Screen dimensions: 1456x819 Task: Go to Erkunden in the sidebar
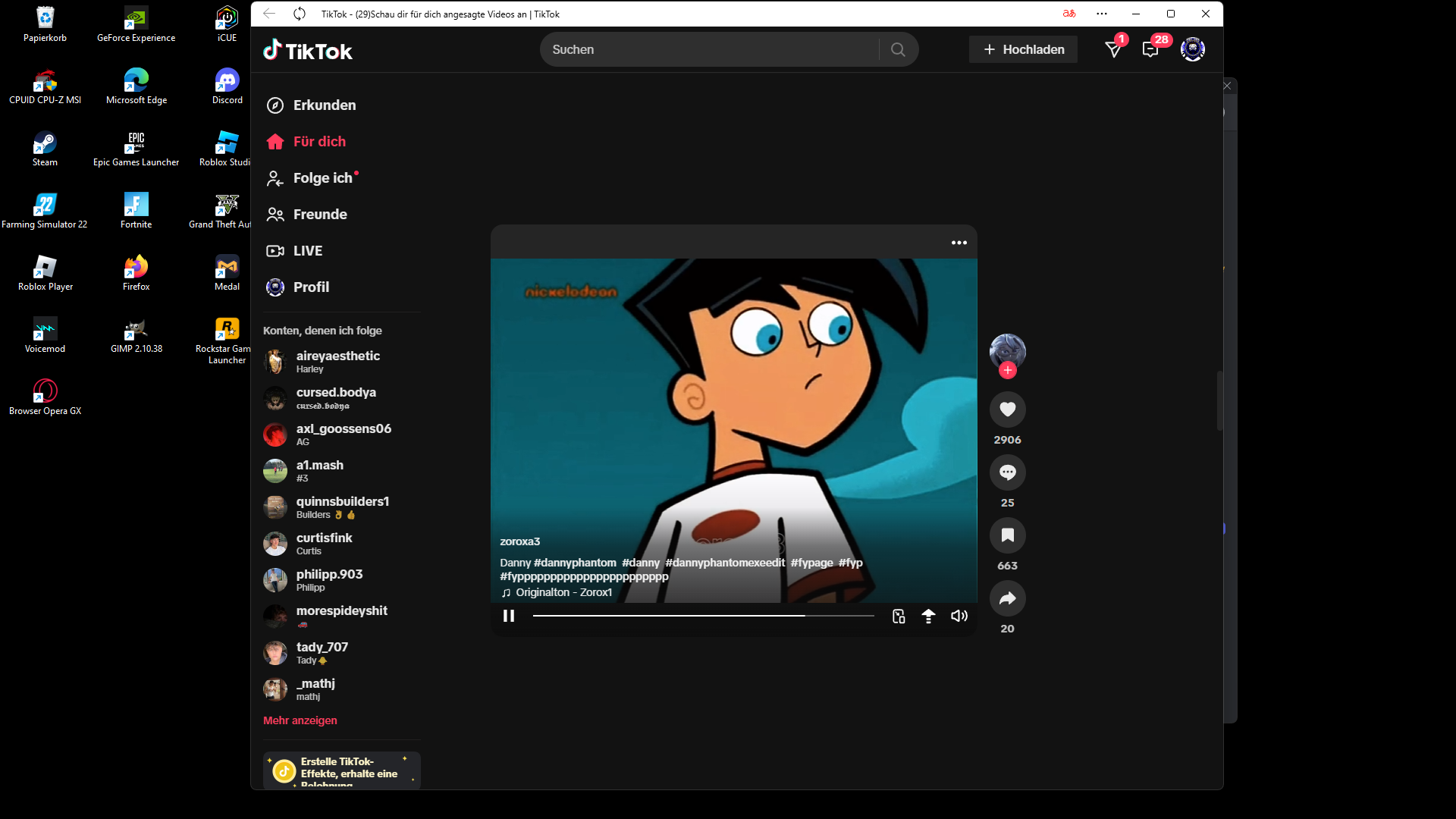click(x=311, y=105)
